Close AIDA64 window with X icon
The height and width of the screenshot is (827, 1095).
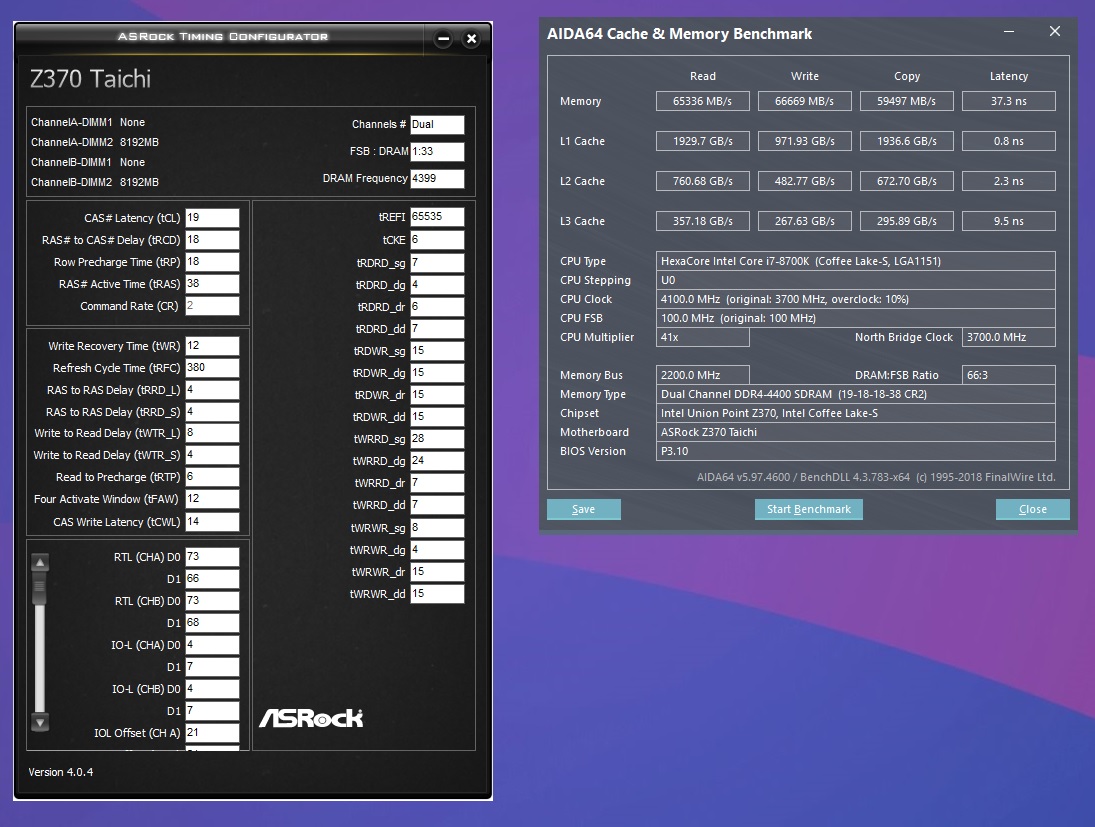[1054, 31]
